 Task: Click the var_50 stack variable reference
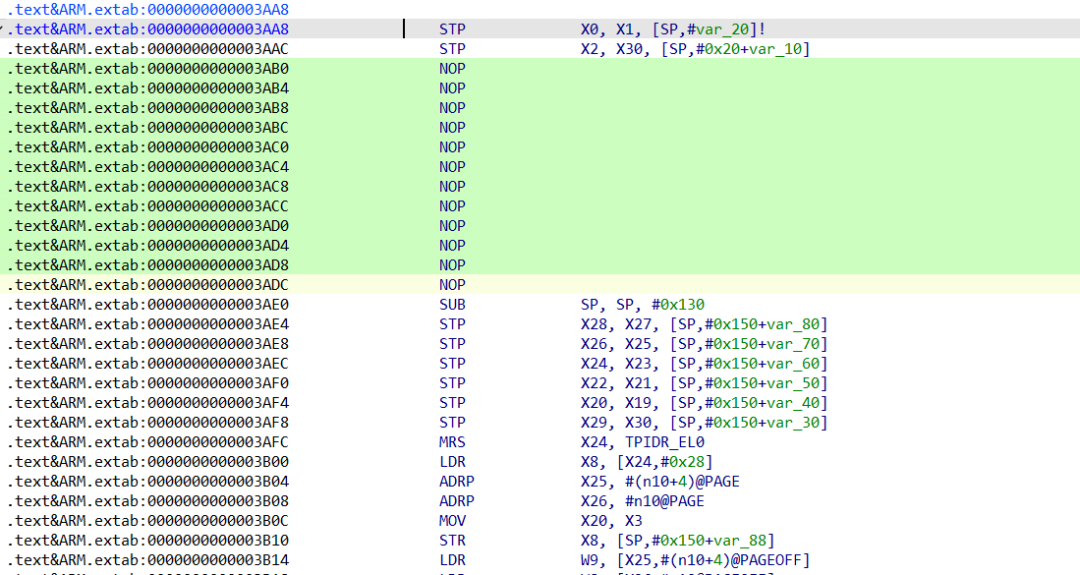pos(792,383)
